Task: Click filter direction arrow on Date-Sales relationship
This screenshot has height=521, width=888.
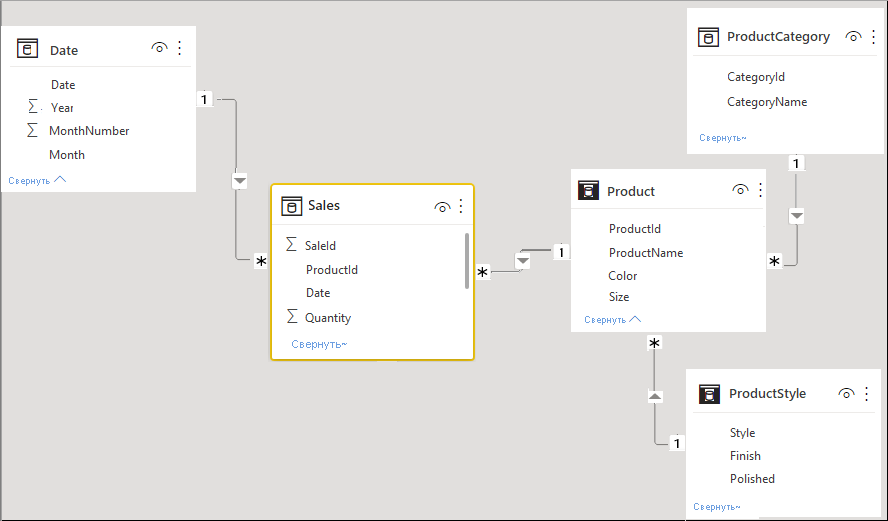Action: (x=240, y=181)
